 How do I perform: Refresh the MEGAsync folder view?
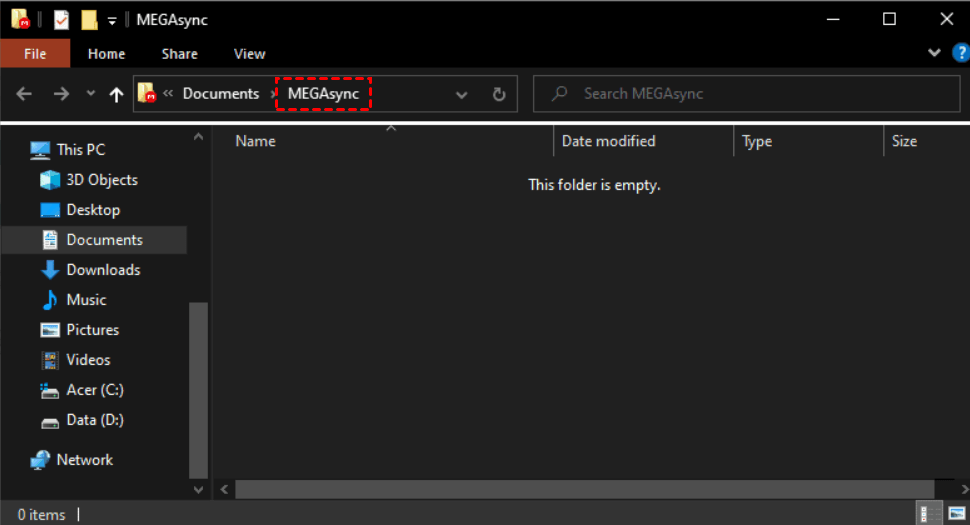pyautogui.click(x=499, y=95)
